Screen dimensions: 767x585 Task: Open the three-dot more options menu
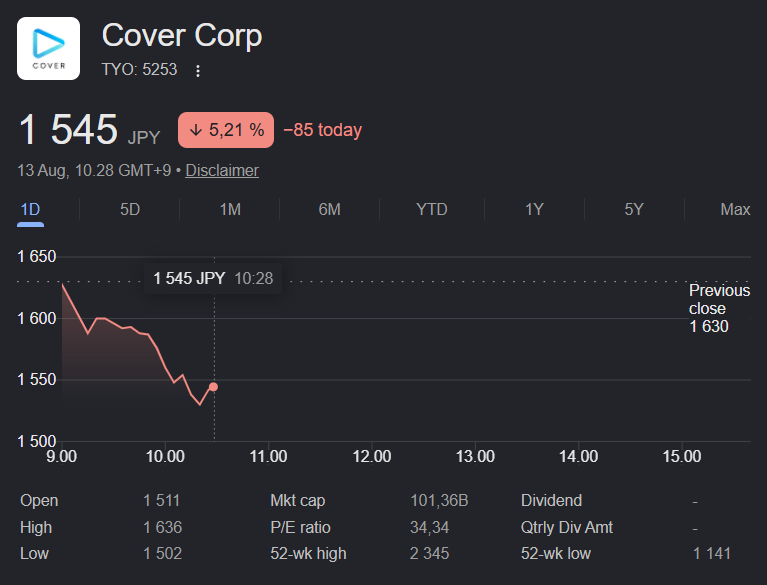(198, 71)
